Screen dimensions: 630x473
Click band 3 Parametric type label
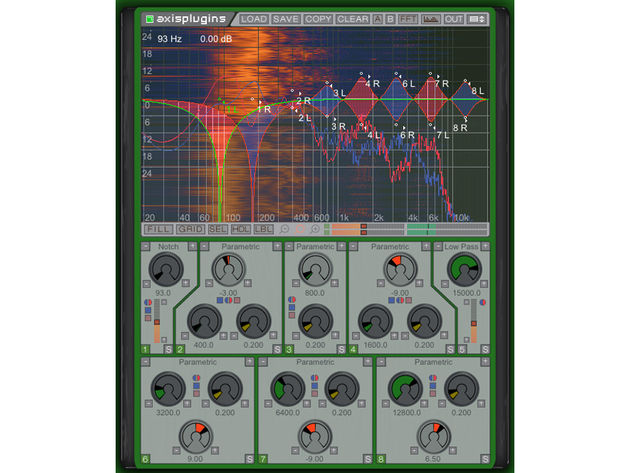coord(315,246)
